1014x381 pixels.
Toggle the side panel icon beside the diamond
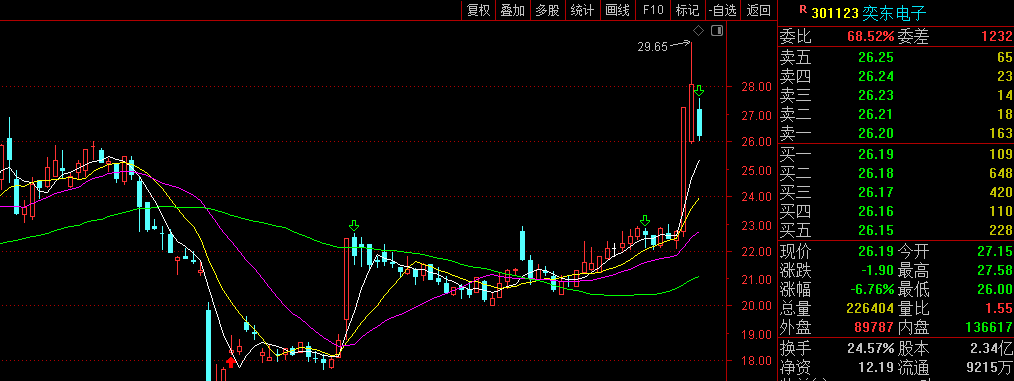tap(716, 30)
